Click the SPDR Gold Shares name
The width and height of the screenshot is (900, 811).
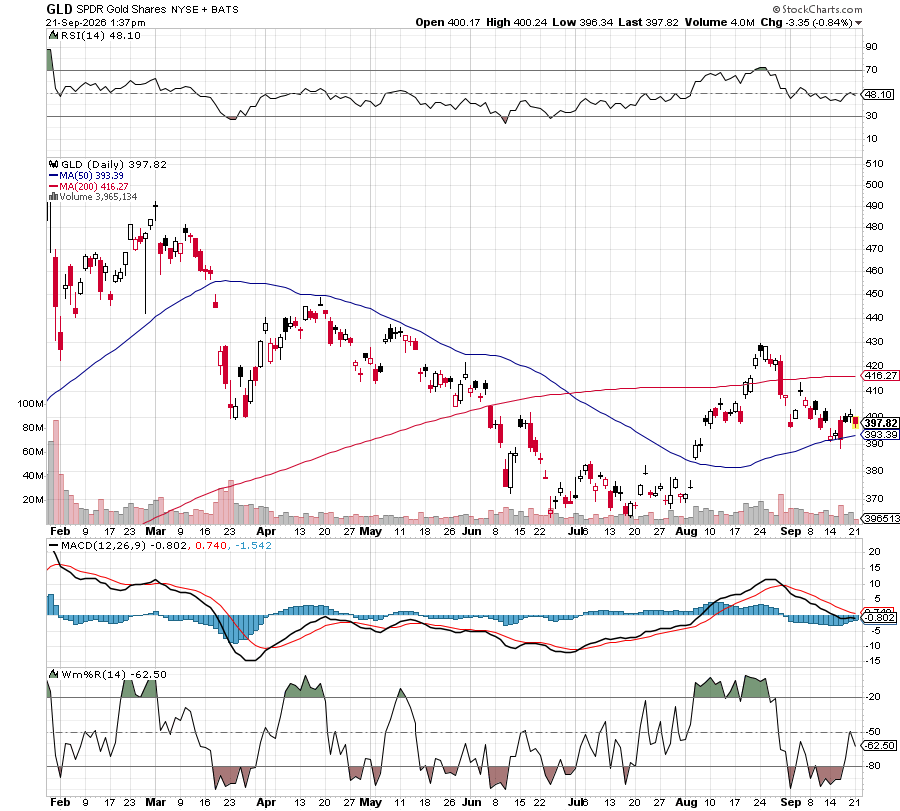click(x=121, y=9)
